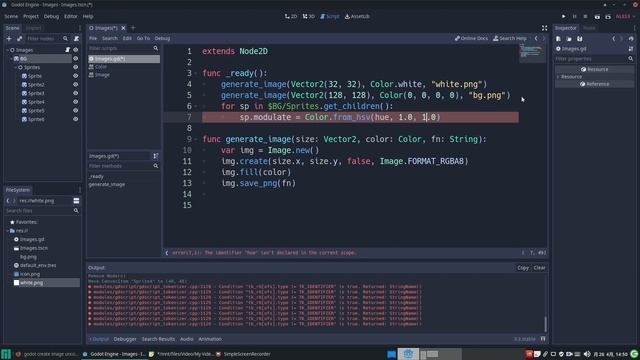Fold the generate_image function at line 9
The height and width of the screenshot is (360, 640).
pyautogui.click(x=196, y=140)
